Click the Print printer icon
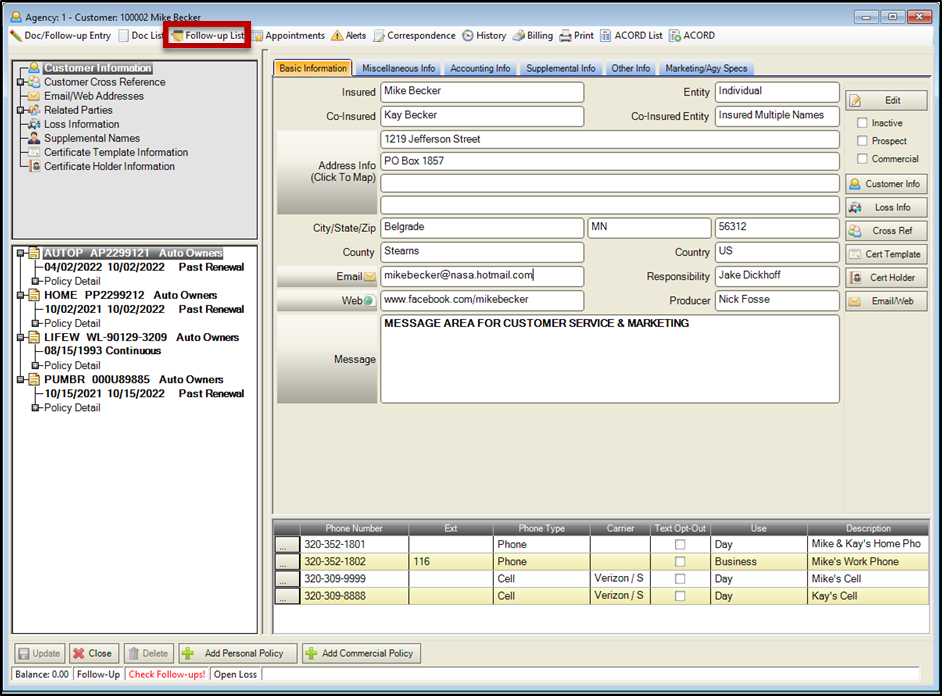Image resolution: width=942 pixels, height=696 pixels. [565, 36]
